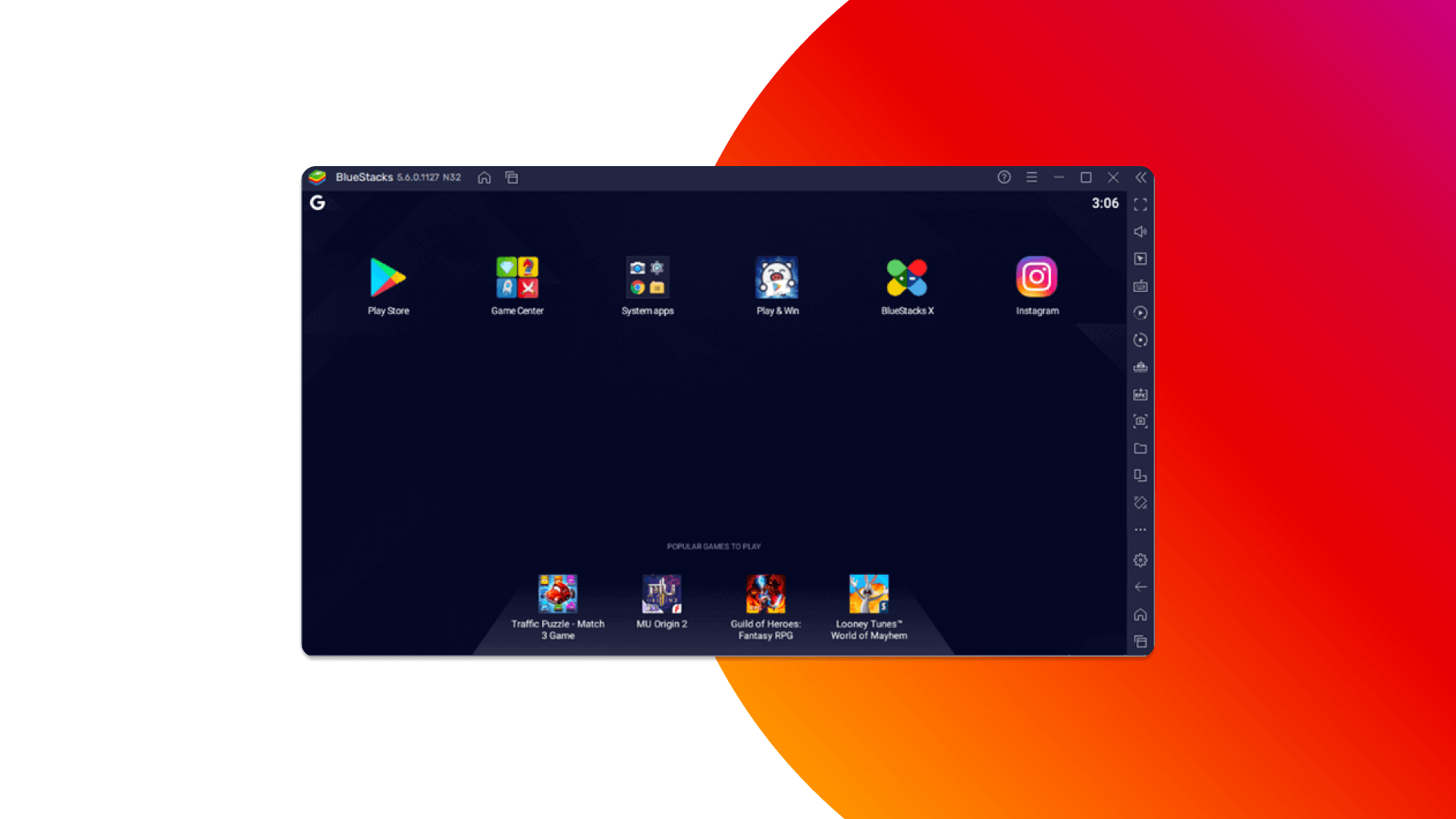Click the sync circle icon in sidebar
This screenshot has height=819, width=1456.
coord(1141,340)
